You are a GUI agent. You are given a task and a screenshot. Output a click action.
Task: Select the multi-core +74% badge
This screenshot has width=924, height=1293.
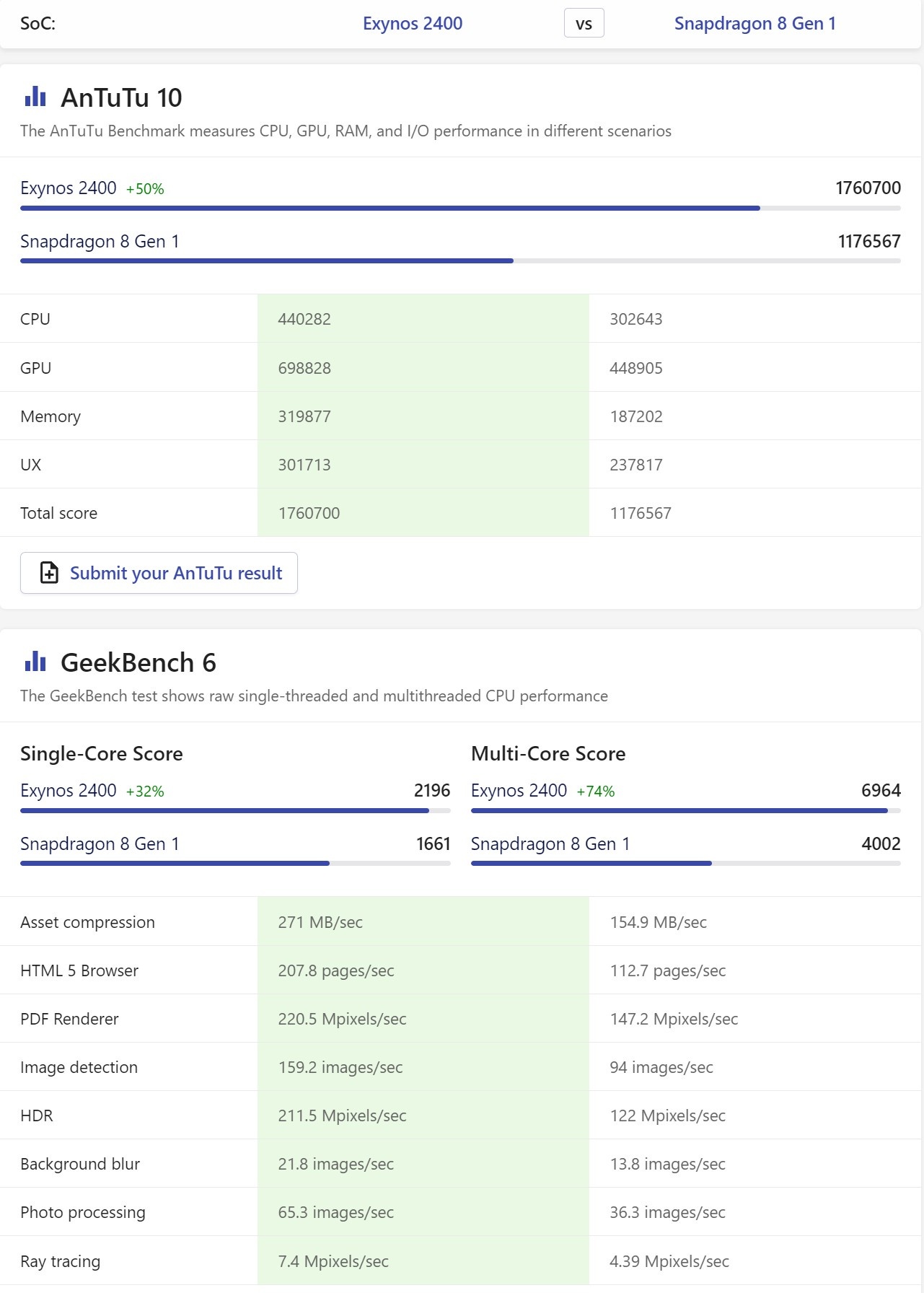pos(596,792)
